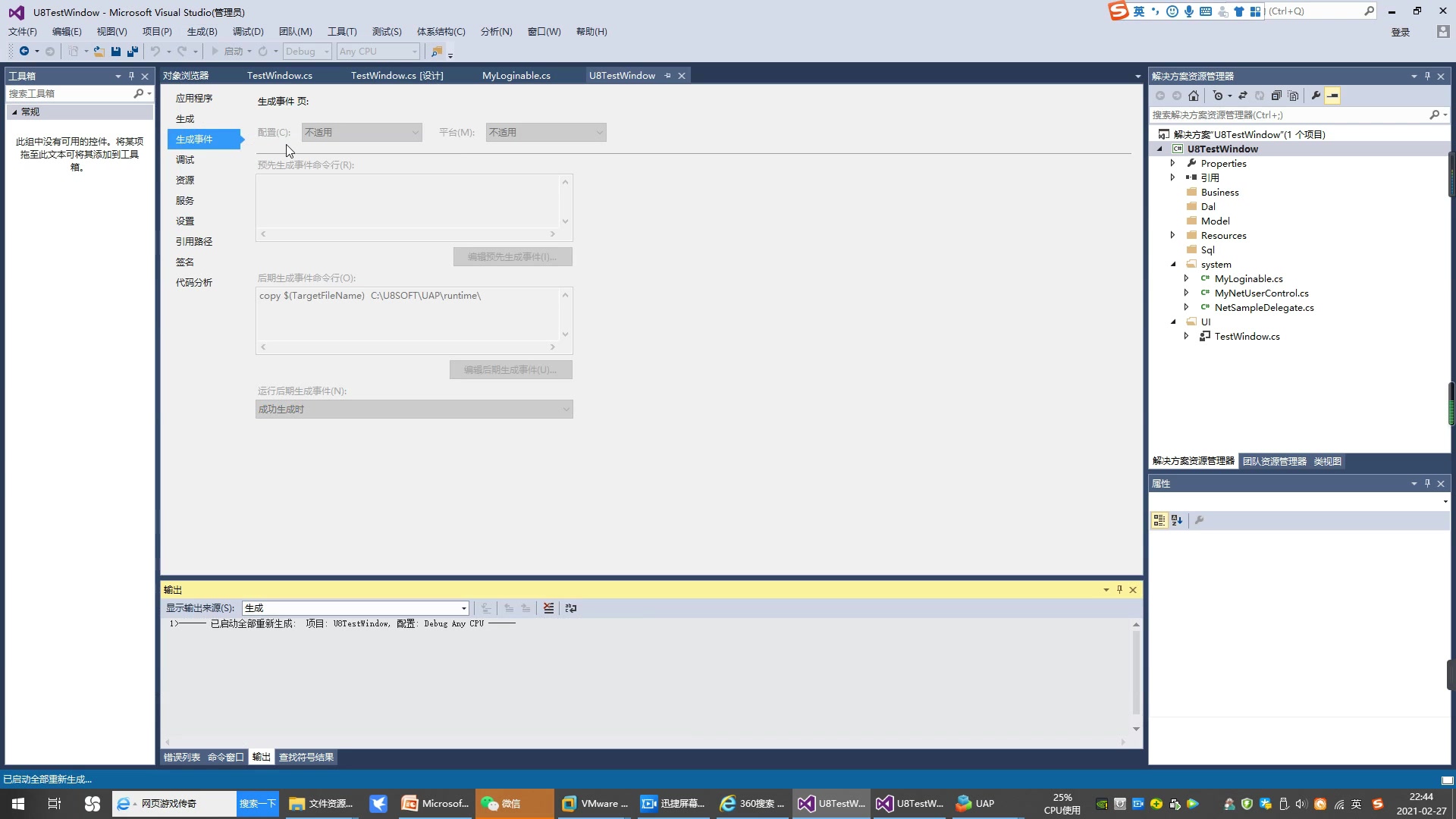The height and width of the screenshot is (819, 1456).
Task: Select the Business folder in Solution Explorer
Action: 1219,192
